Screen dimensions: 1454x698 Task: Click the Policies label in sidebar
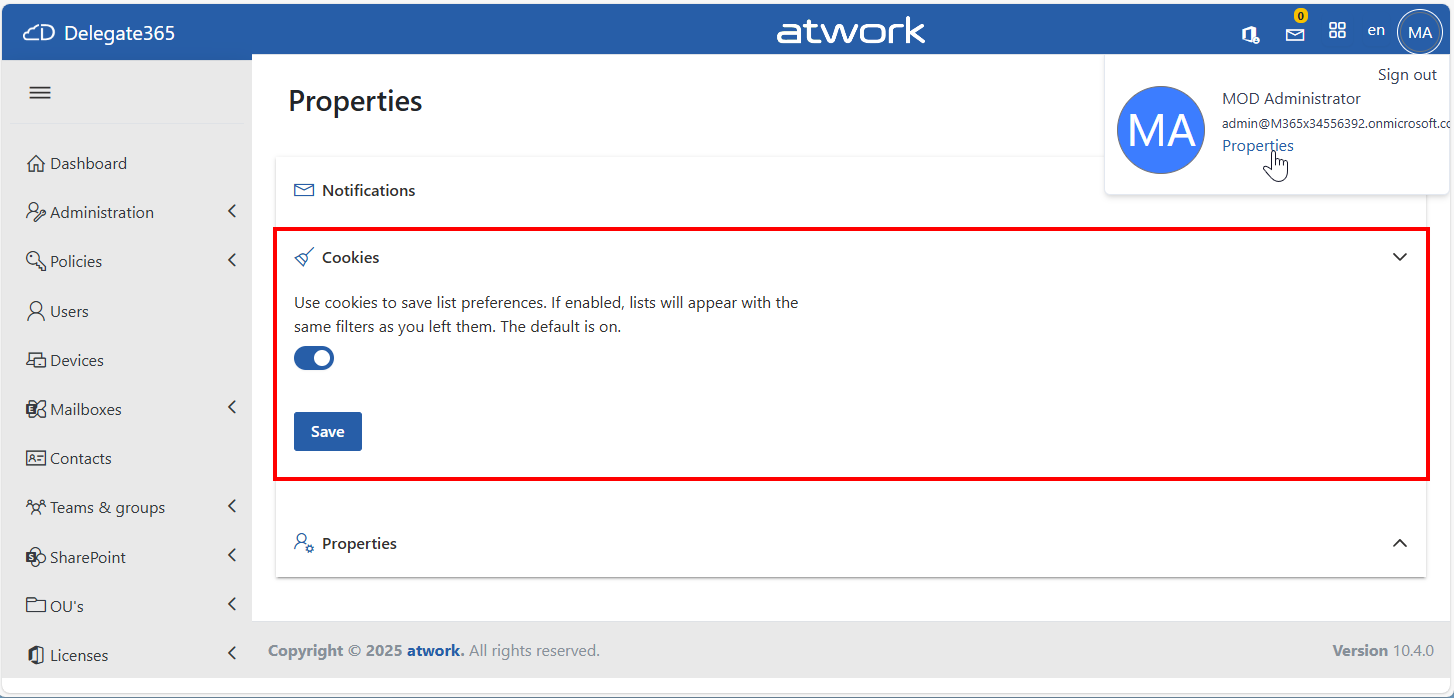76,261
